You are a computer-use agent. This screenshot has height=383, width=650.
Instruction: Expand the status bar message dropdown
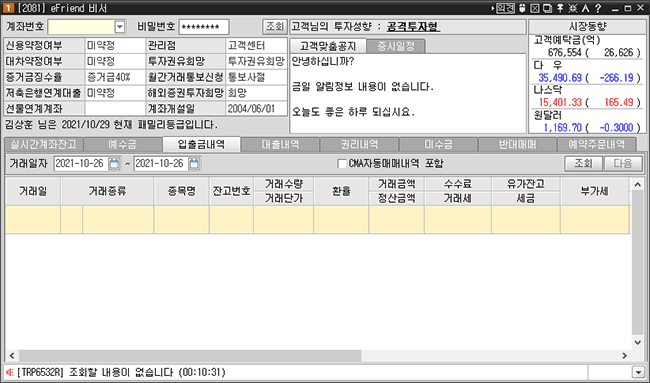point(638,372)
